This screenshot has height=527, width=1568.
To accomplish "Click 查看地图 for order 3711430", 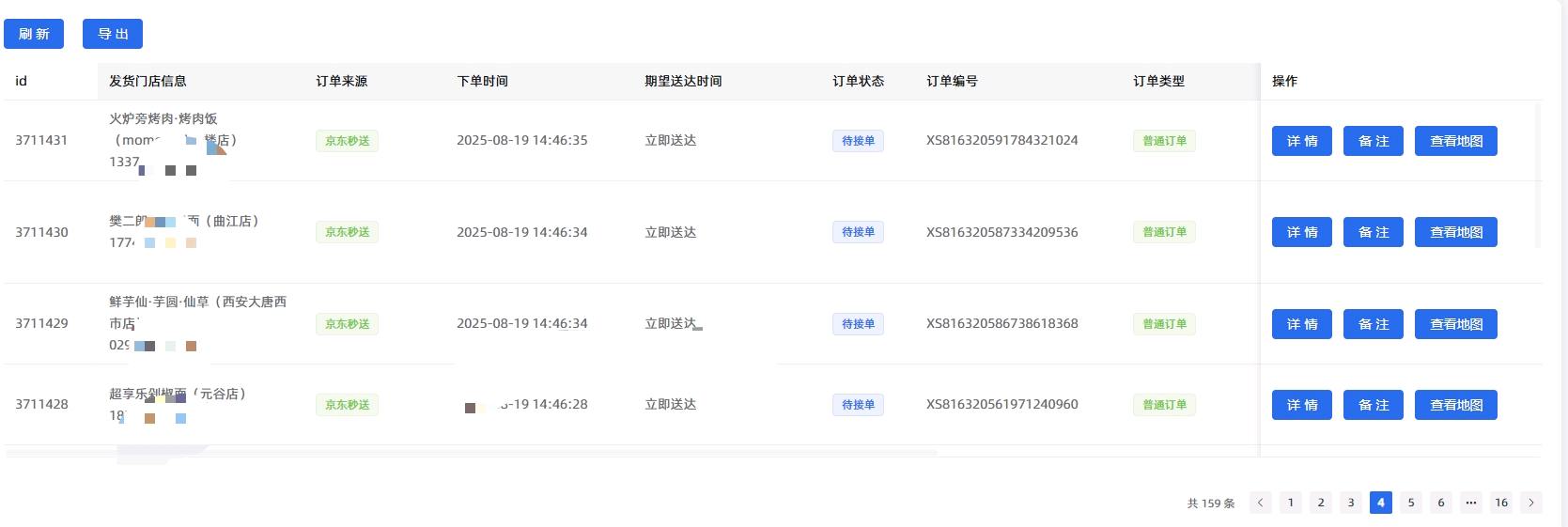I will click(1456, 232).
